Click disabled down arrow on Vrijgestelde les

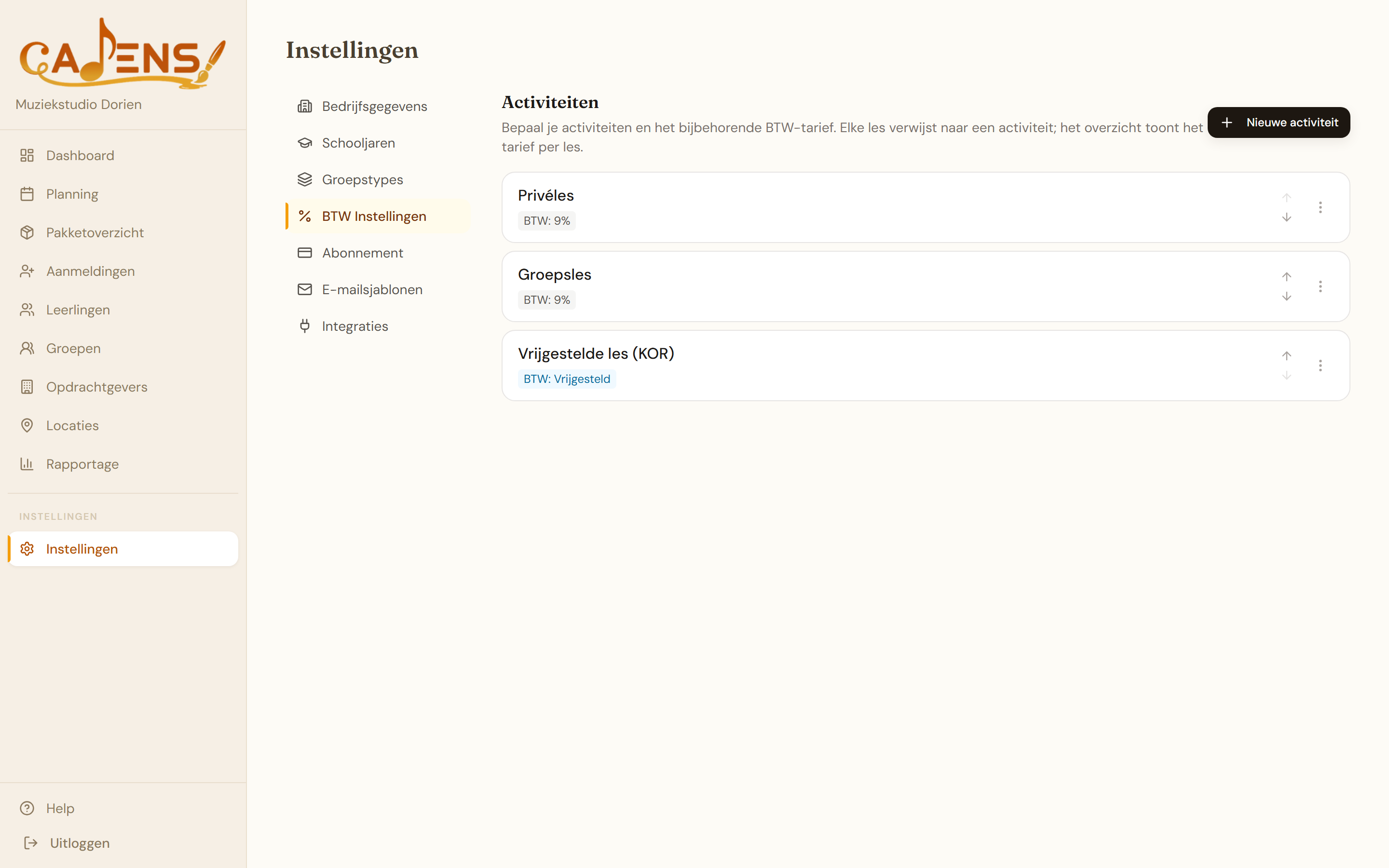click(1287, 376)
